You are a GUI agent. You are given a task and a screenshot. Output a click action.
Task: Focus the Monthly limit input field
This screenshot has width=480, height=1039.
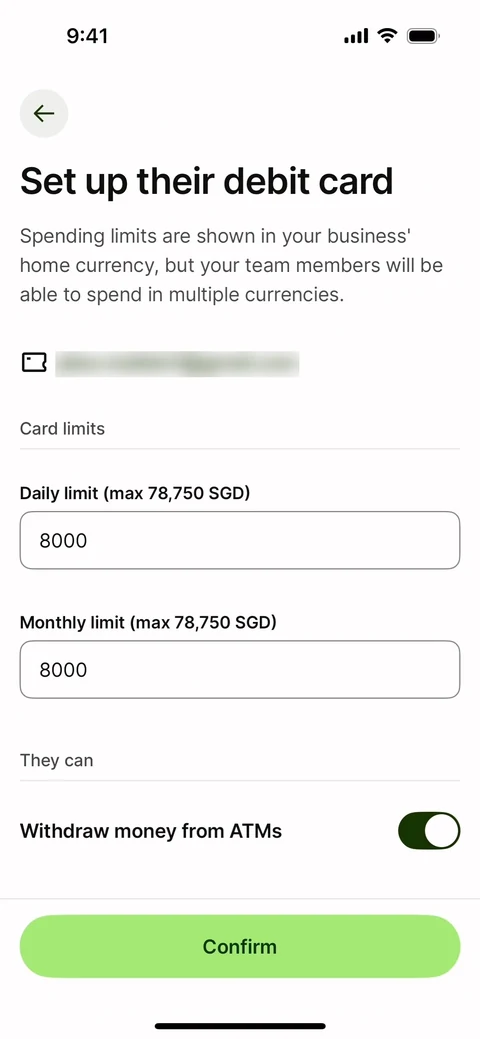click(x=240, y=669)
